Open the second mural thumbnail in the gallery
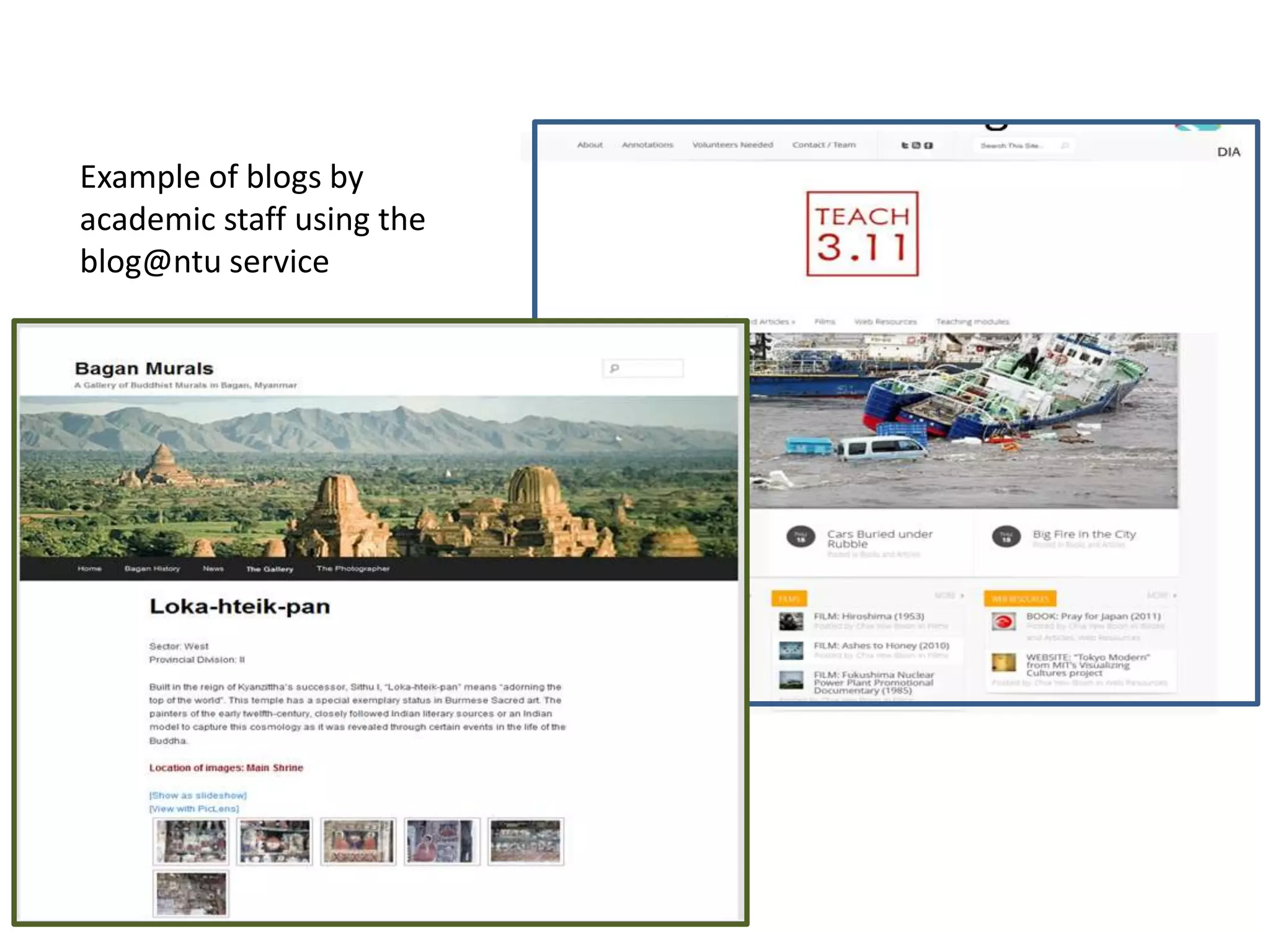 tap(275, 841)
